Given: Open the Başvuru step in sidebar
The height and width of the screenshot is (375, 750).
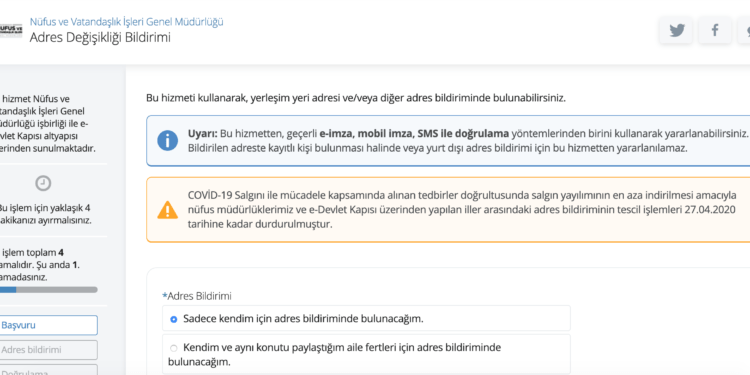Looking at the screenshot, I should (49, 325).
